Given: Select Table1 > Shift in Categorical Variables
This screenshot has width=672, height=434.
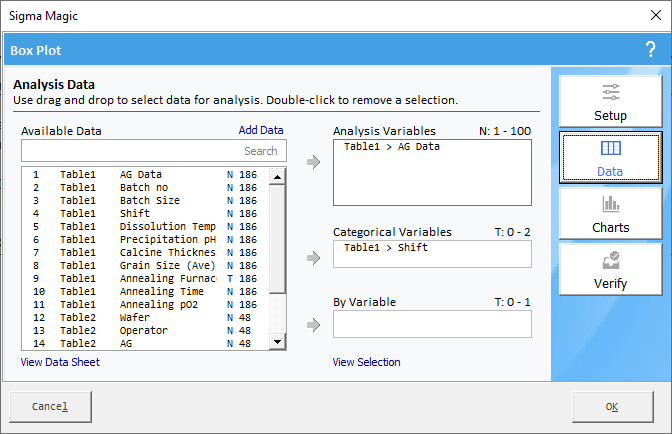Looking at the screenshot, I should (x=385, y=247).
